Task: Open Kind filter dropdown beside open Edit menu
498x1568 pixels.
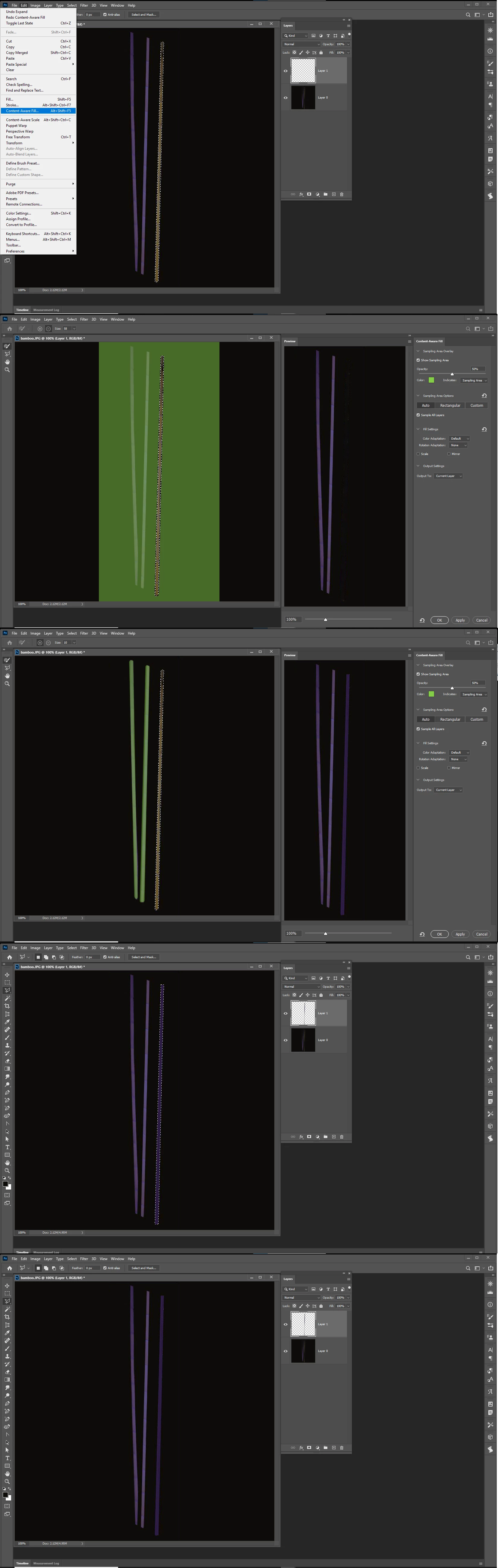Action: [295, 36]
